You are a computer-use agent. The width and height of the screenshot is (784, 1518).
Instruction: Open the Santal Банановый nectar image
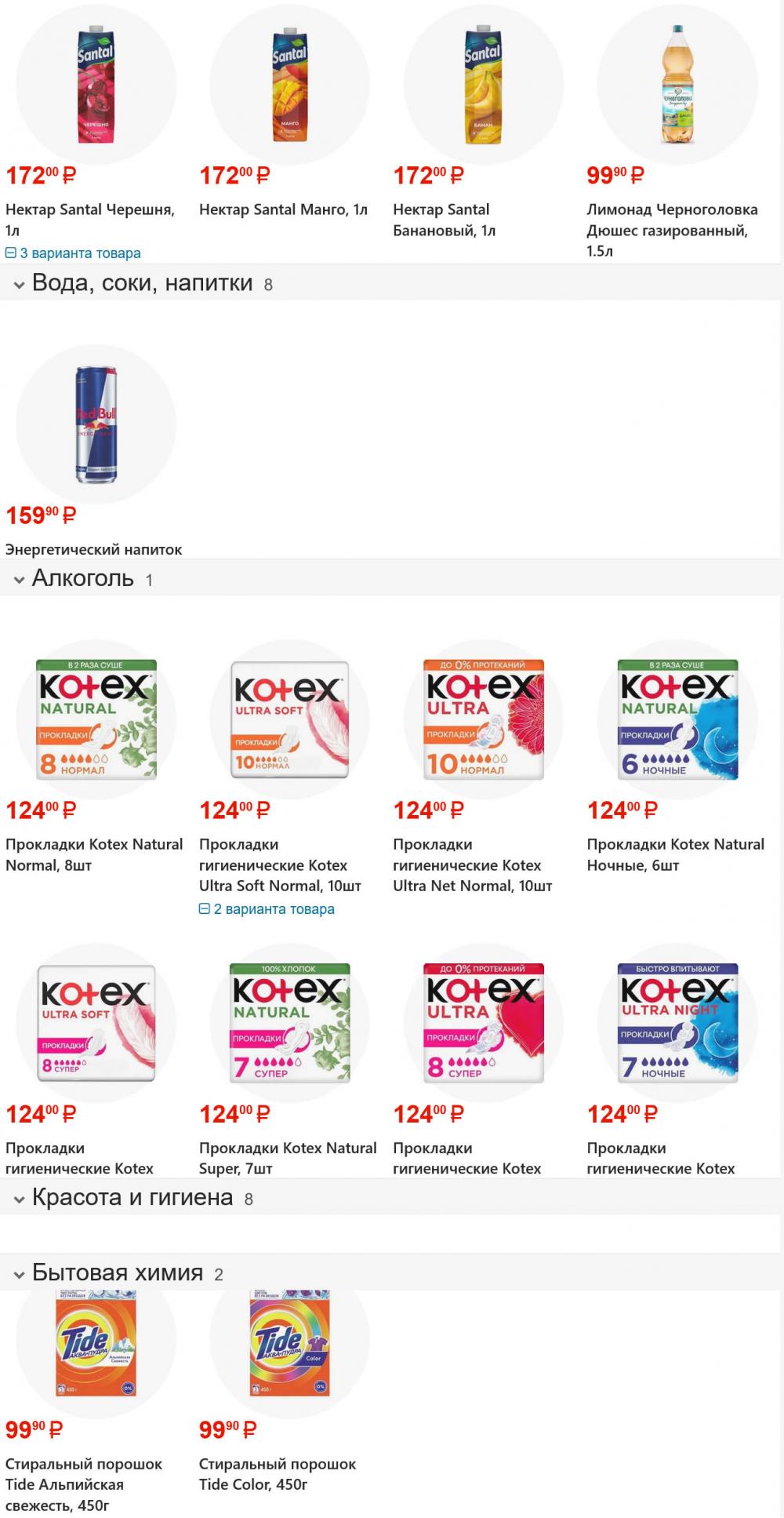(x=483, y=85)
